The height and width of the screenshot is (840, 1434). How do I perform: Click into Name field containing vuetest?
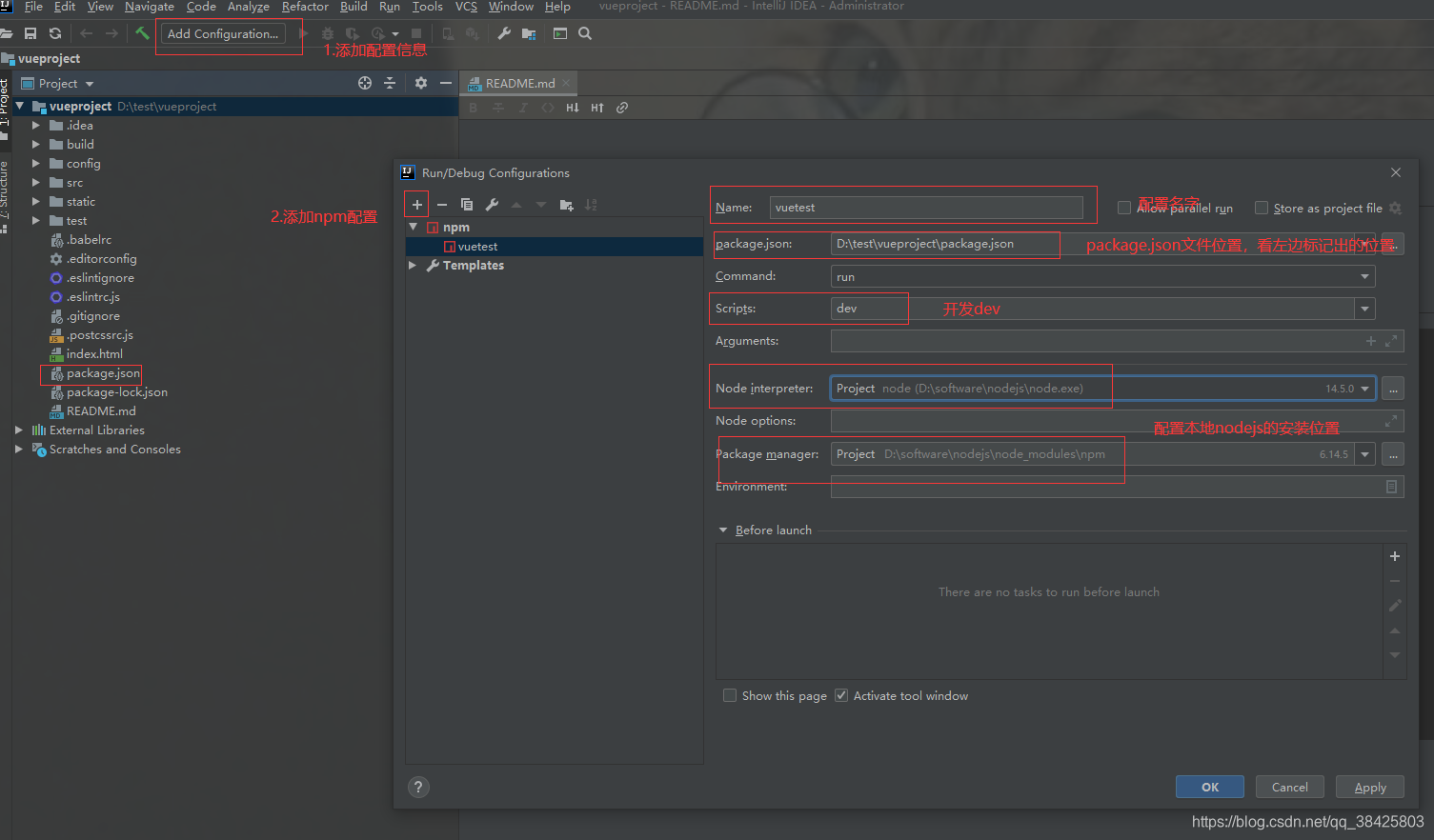[926, 208]
